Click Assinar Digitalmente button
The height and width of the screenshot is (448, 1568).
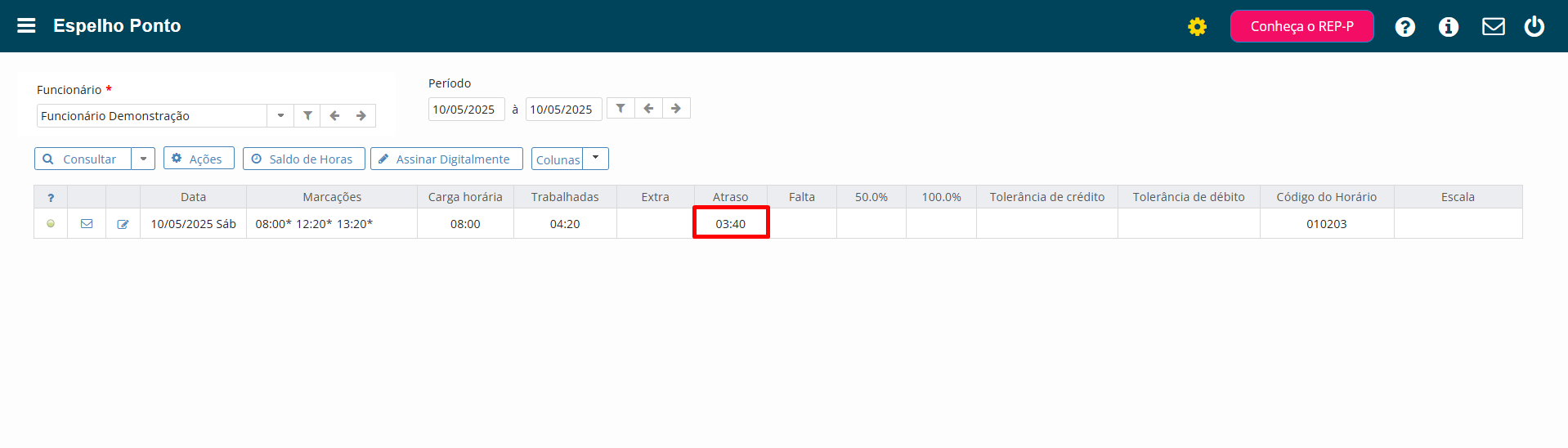446,159
